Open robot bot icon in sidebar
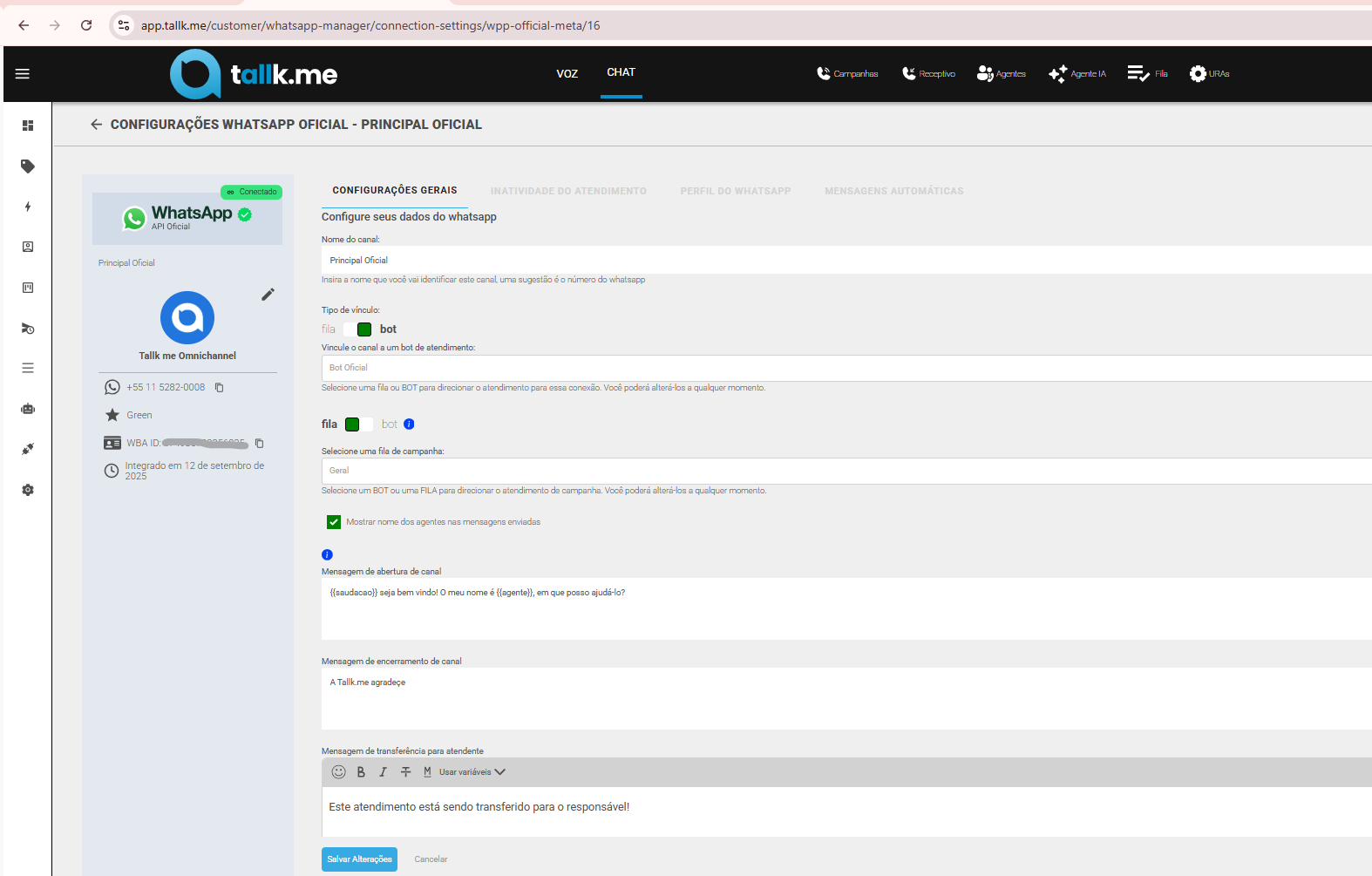This screenshot has height=876, width=1372. click(28, 409)
